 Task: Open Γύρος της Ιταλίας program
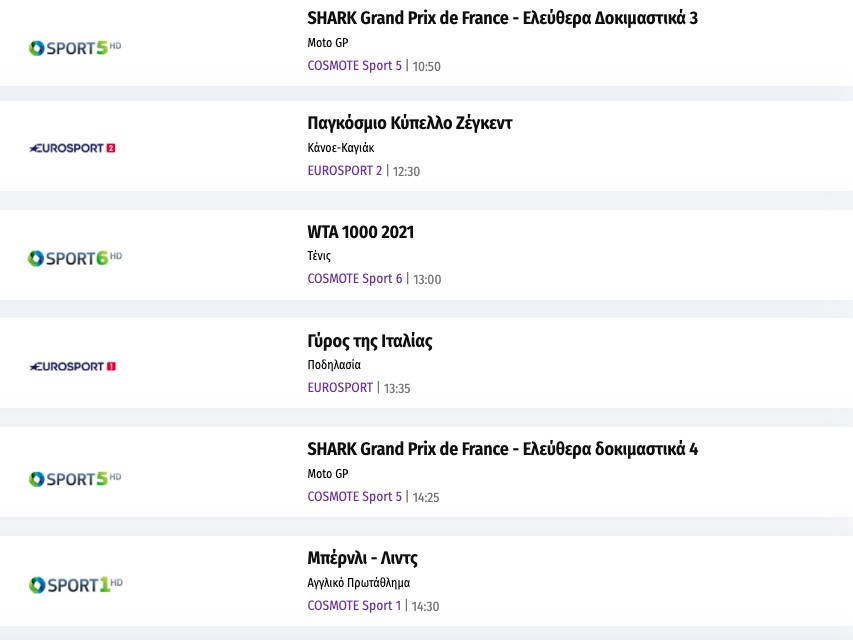(x=369, y=341)
